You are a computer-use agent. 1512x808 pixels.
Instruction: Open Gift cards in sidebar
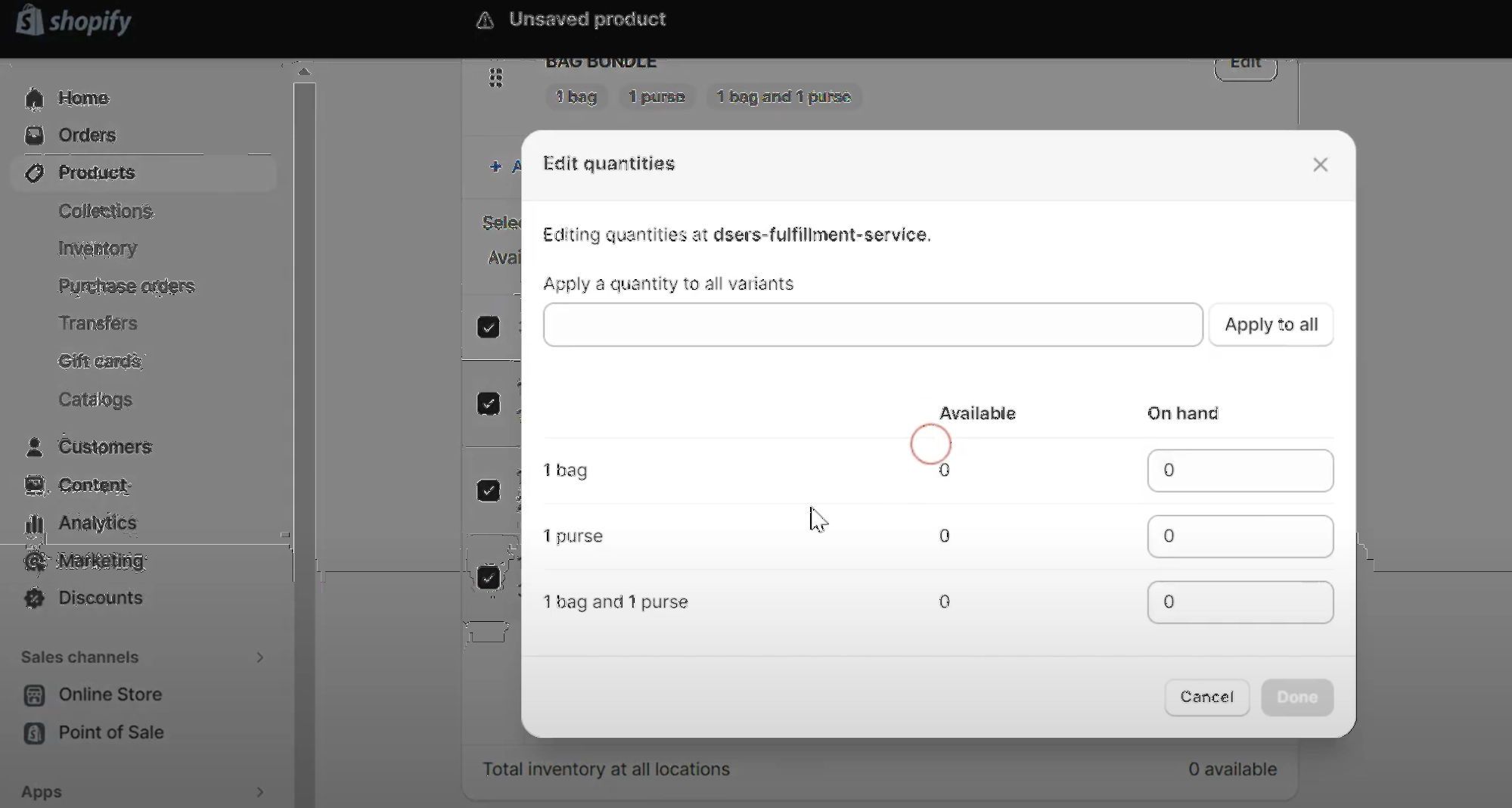click(100, 362)
